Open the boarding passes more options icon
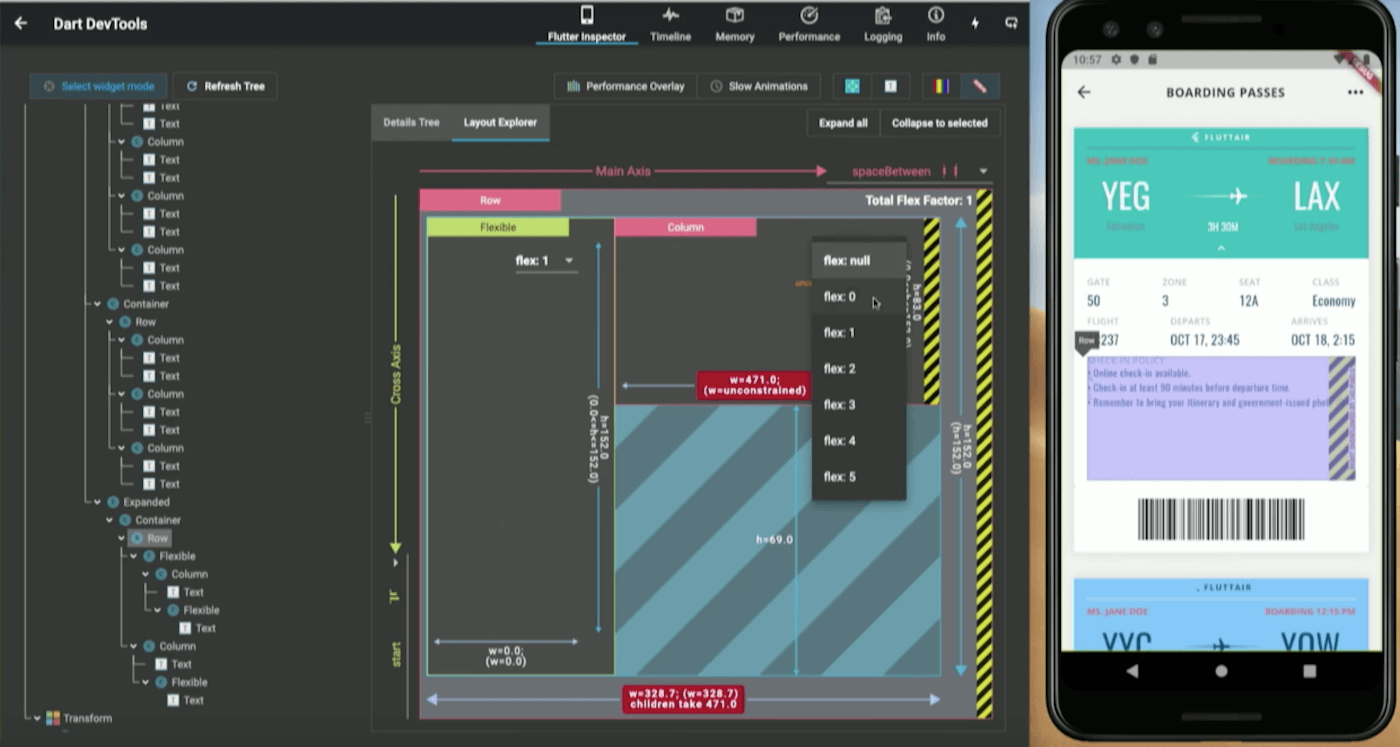Image resolution: width=1400 pixels, height=747 pixels. 1355,92
